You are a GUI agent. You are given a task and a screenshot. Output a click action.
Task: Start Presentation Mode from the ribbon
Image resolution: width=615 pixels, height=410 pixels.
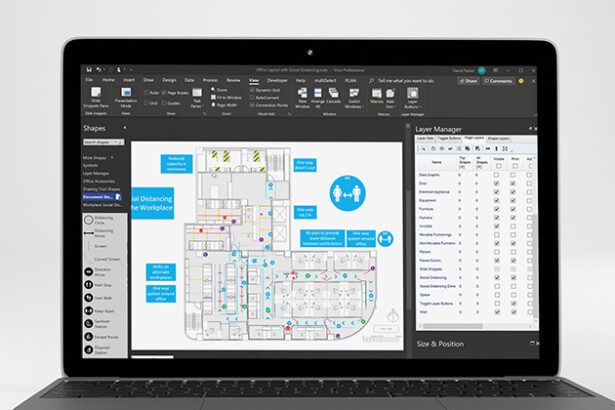point(126,97)
